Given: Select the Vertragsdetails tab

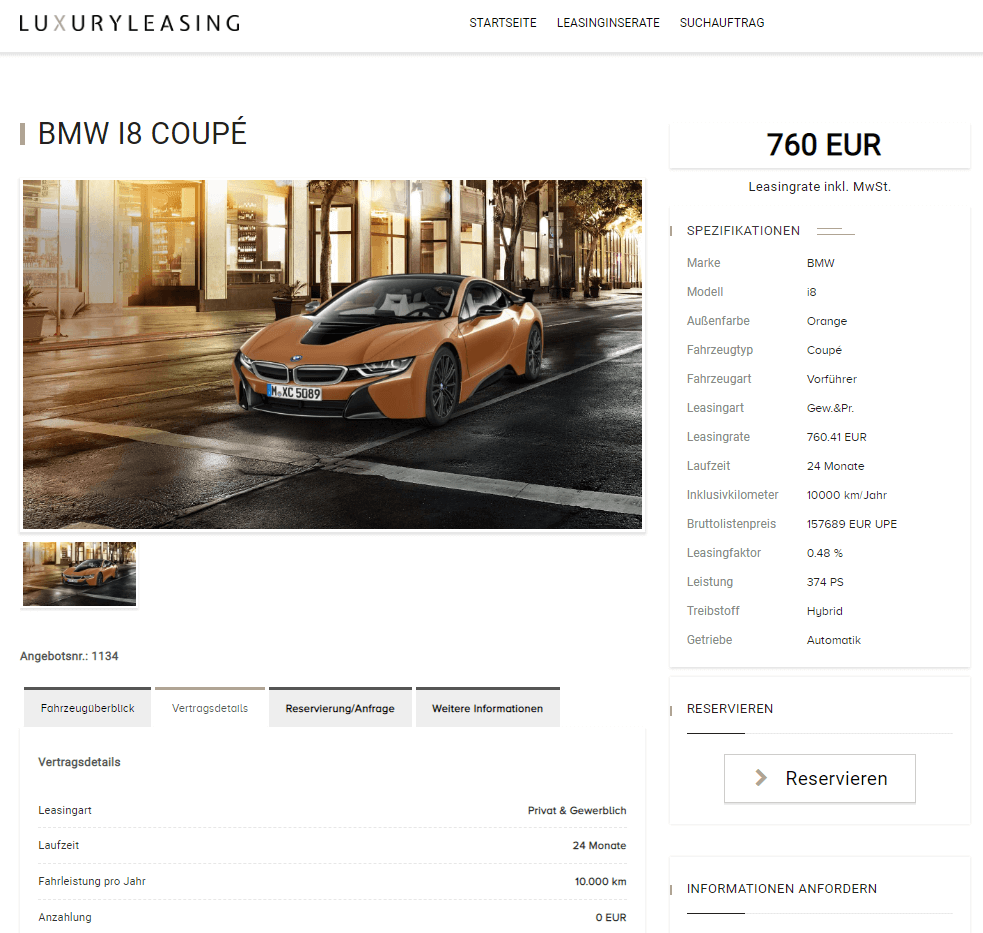Looking at the screenshot, I should coord(210,707).
